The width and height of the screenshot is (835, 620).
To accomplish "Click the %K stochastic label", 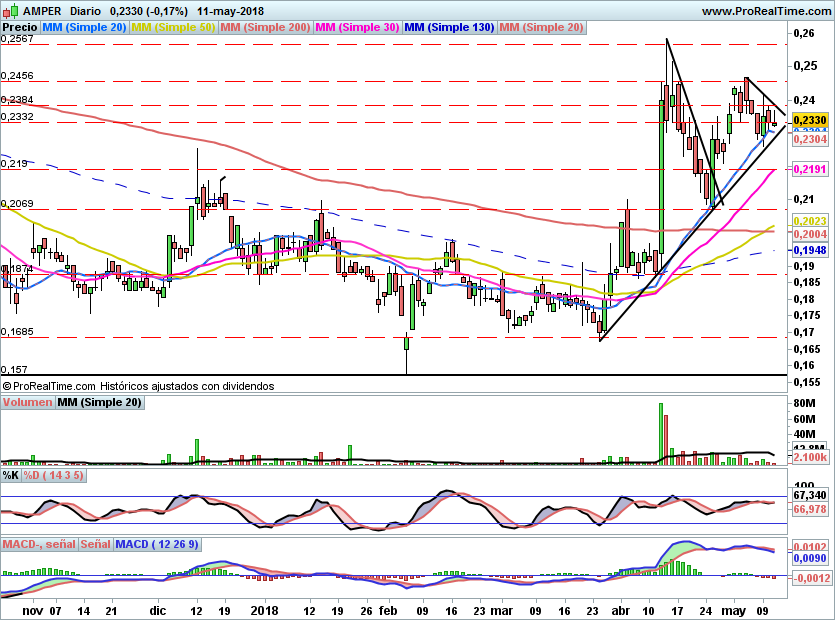I will pyautogui.click(x=11, y=475).
